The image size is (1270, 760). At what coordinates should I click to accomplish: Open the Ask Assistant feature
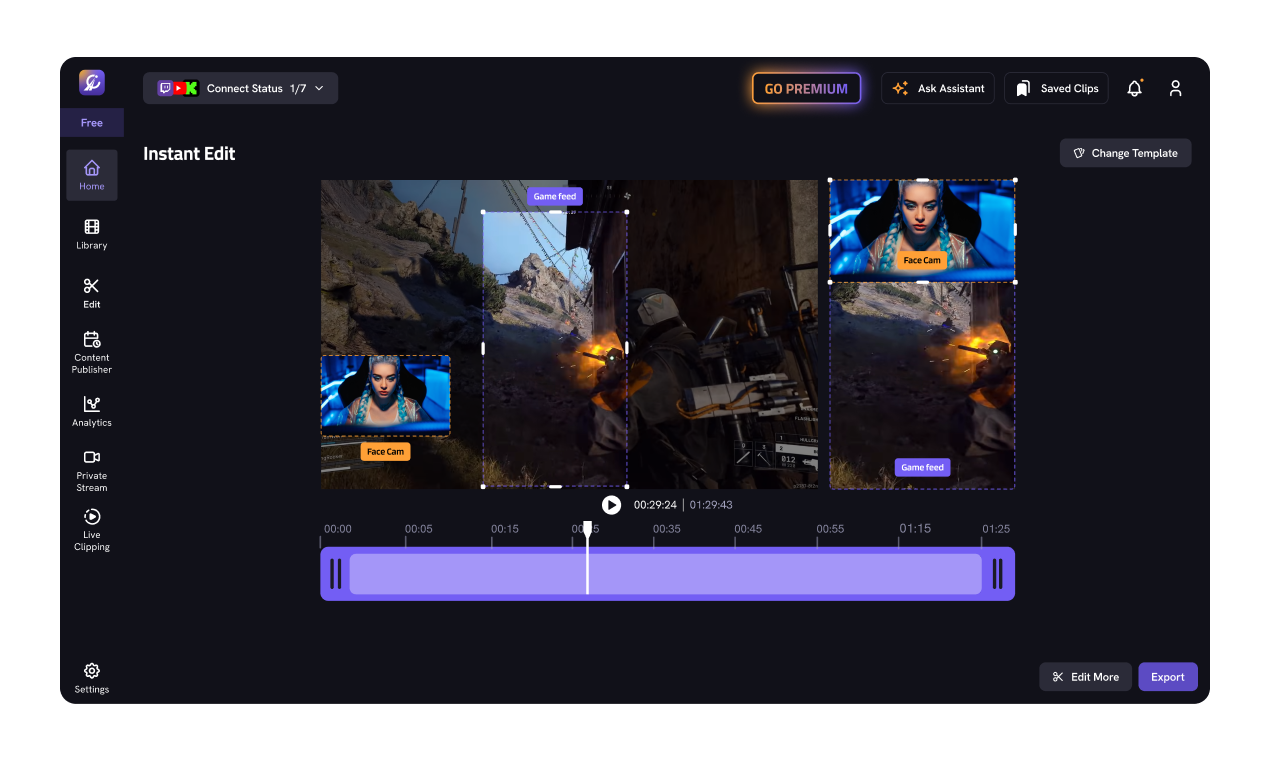(937, 88)
